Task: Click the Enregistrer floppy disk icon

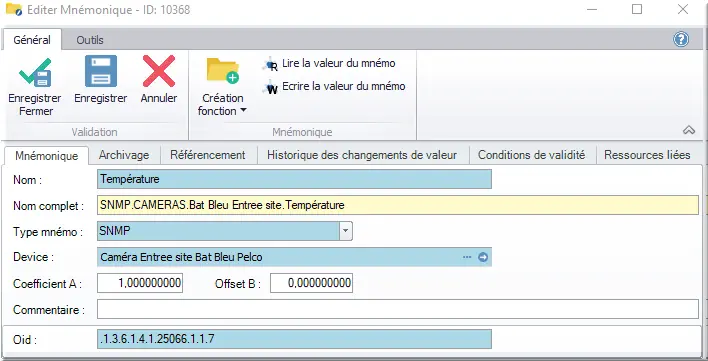Action: [x=101, y=71]
